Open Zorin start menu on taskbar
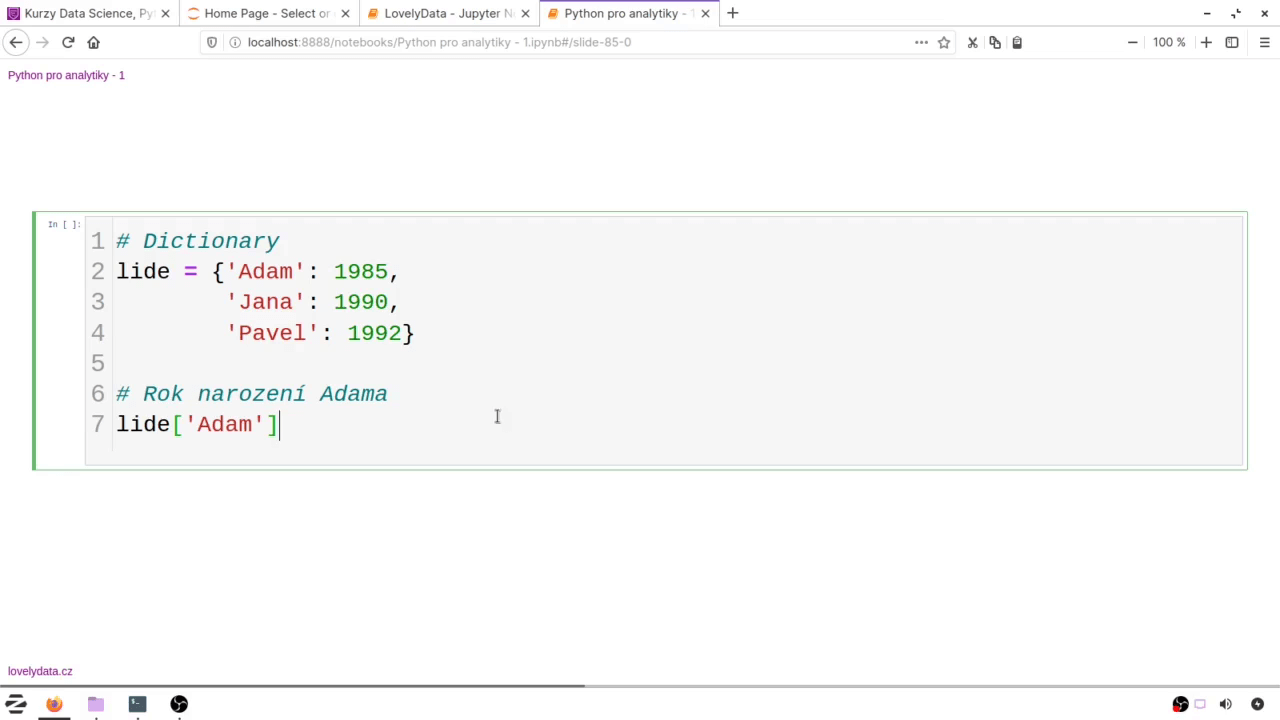 coord(16,704)
